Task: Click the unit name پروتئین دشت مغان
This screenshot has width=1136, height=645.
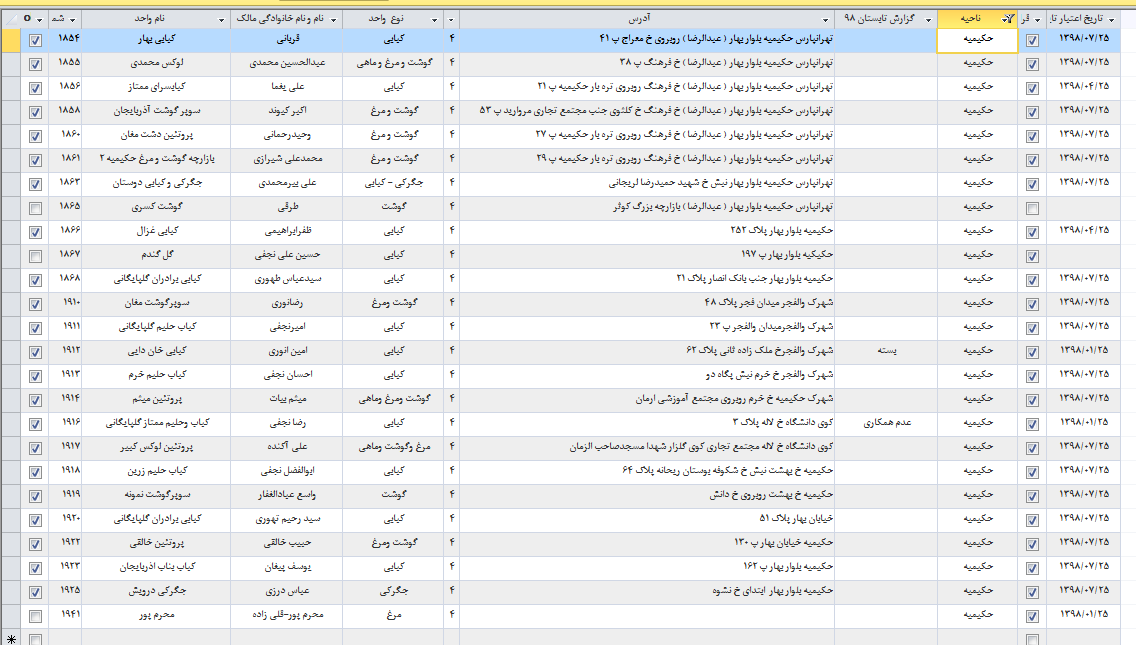Action: coord(156,135)
